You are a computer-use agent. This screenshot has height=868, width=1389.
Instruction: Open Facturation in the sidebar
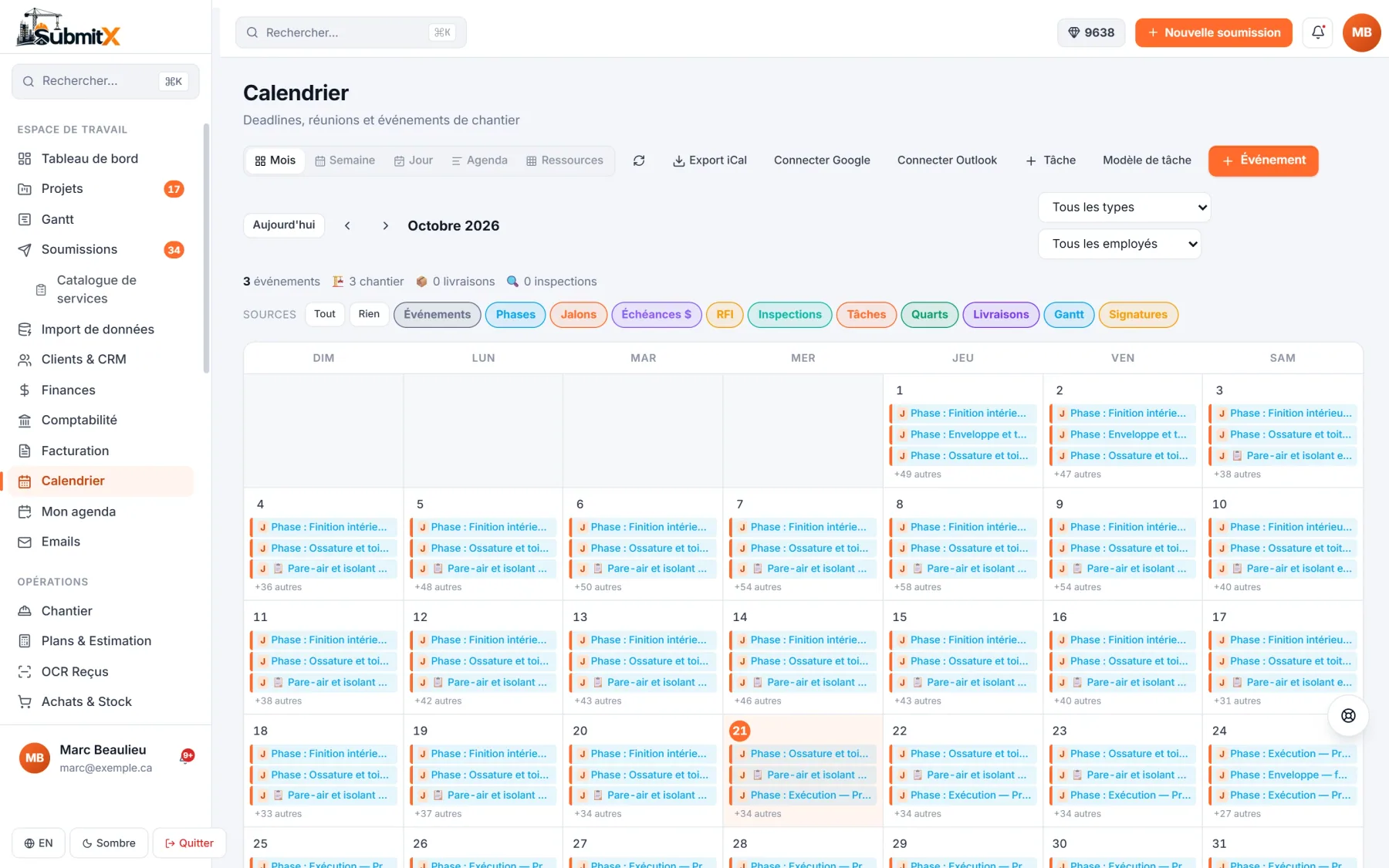pos(100,451)
